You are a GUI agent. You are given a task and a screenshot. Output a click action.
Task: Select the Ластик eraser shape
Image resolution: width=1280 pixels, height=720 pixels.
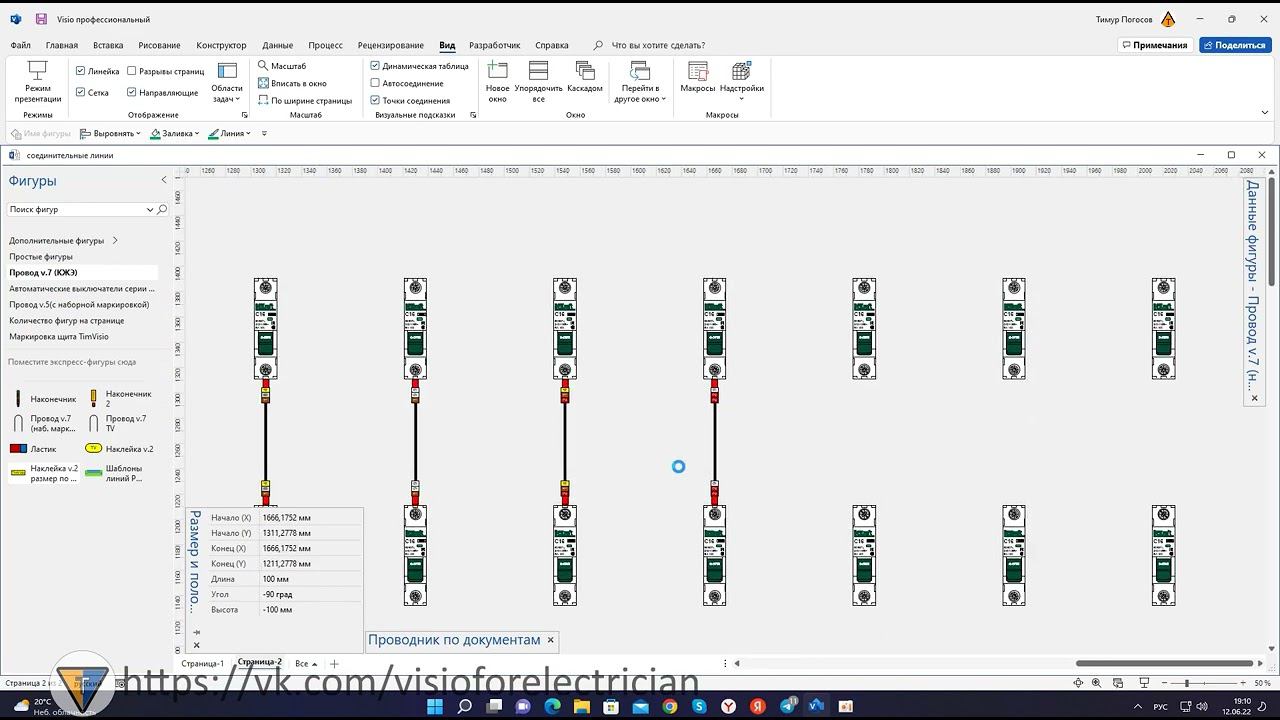tap(34, 449)
